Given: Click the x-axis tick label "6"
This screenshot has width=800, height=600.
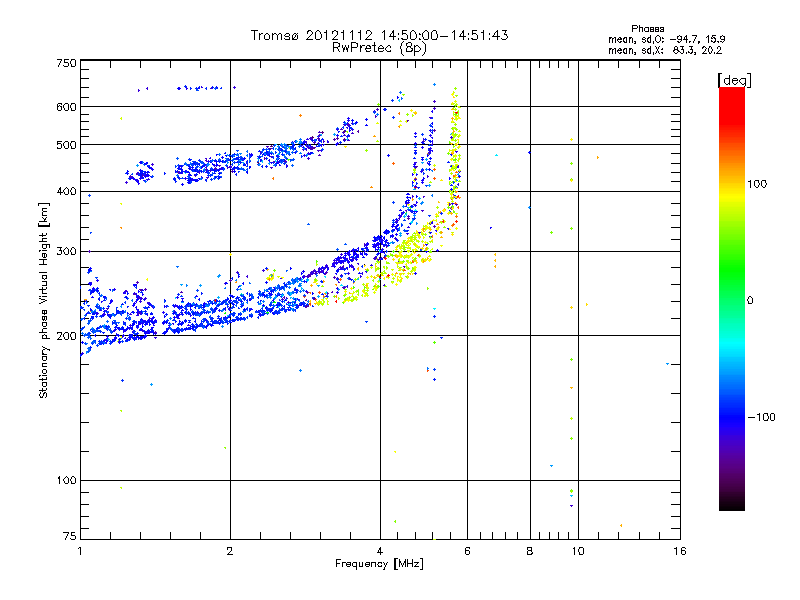Looking at the screenshot, I should (467, 551).
